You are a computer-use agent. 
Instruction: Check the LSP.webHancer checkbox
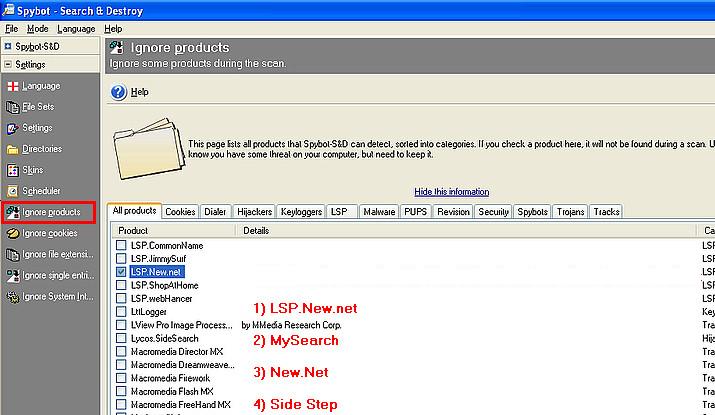click(x=121, y=298)
